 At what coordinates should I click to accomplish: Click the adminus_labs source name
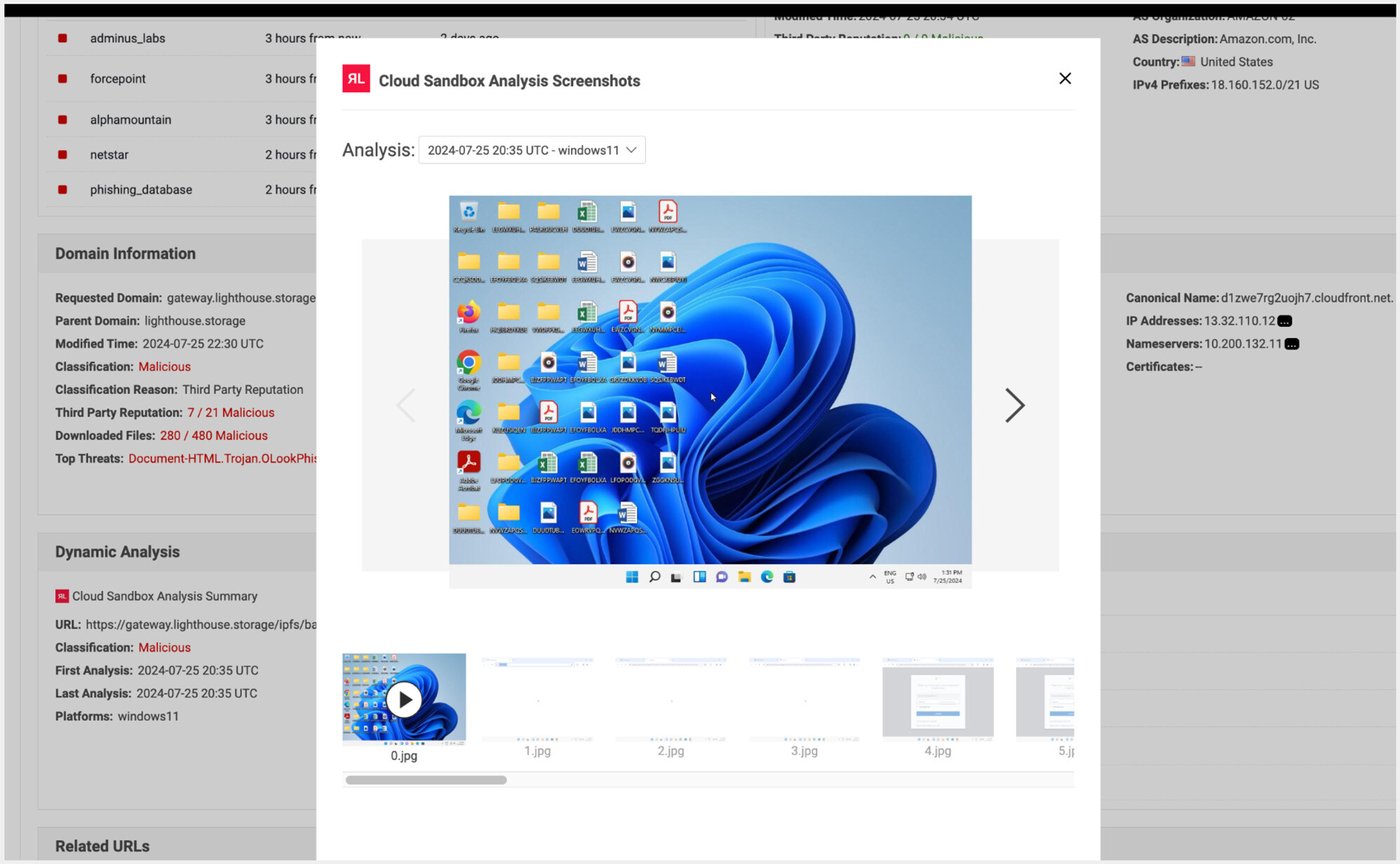coord(128,38)
